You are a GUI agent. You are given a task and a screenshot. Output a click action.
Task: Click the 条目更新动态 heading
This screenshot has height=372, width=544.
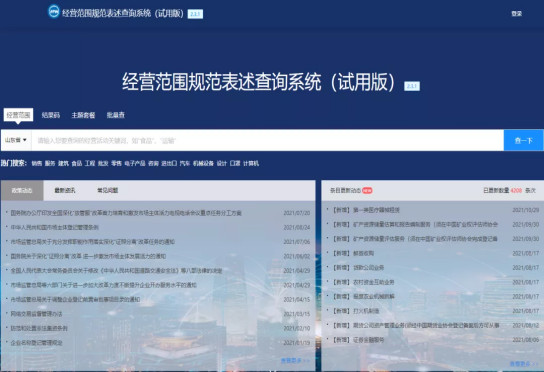(345, 191)
